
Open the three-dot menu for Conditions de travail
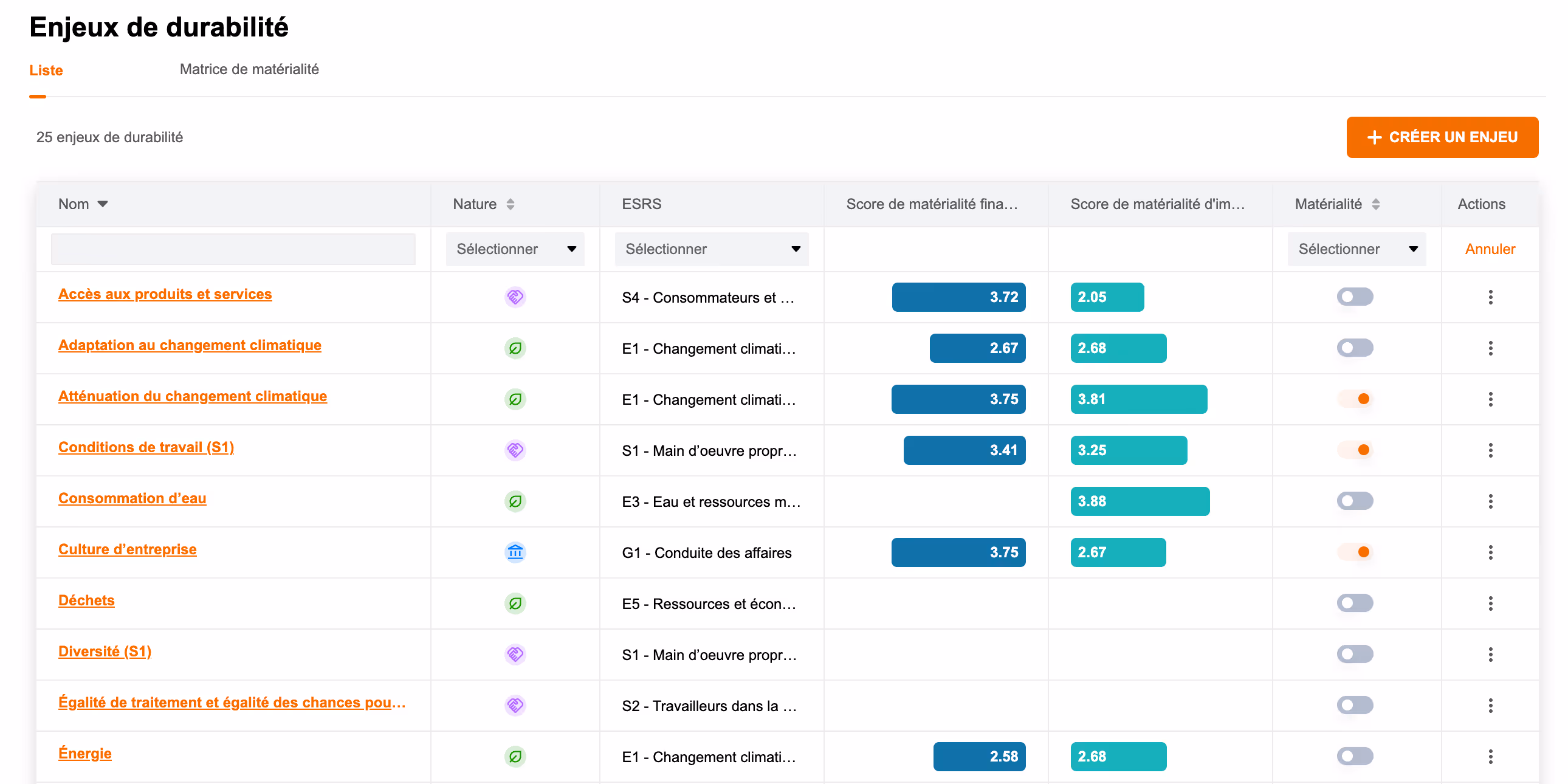pyautogui.click(x=1490, y=450)
